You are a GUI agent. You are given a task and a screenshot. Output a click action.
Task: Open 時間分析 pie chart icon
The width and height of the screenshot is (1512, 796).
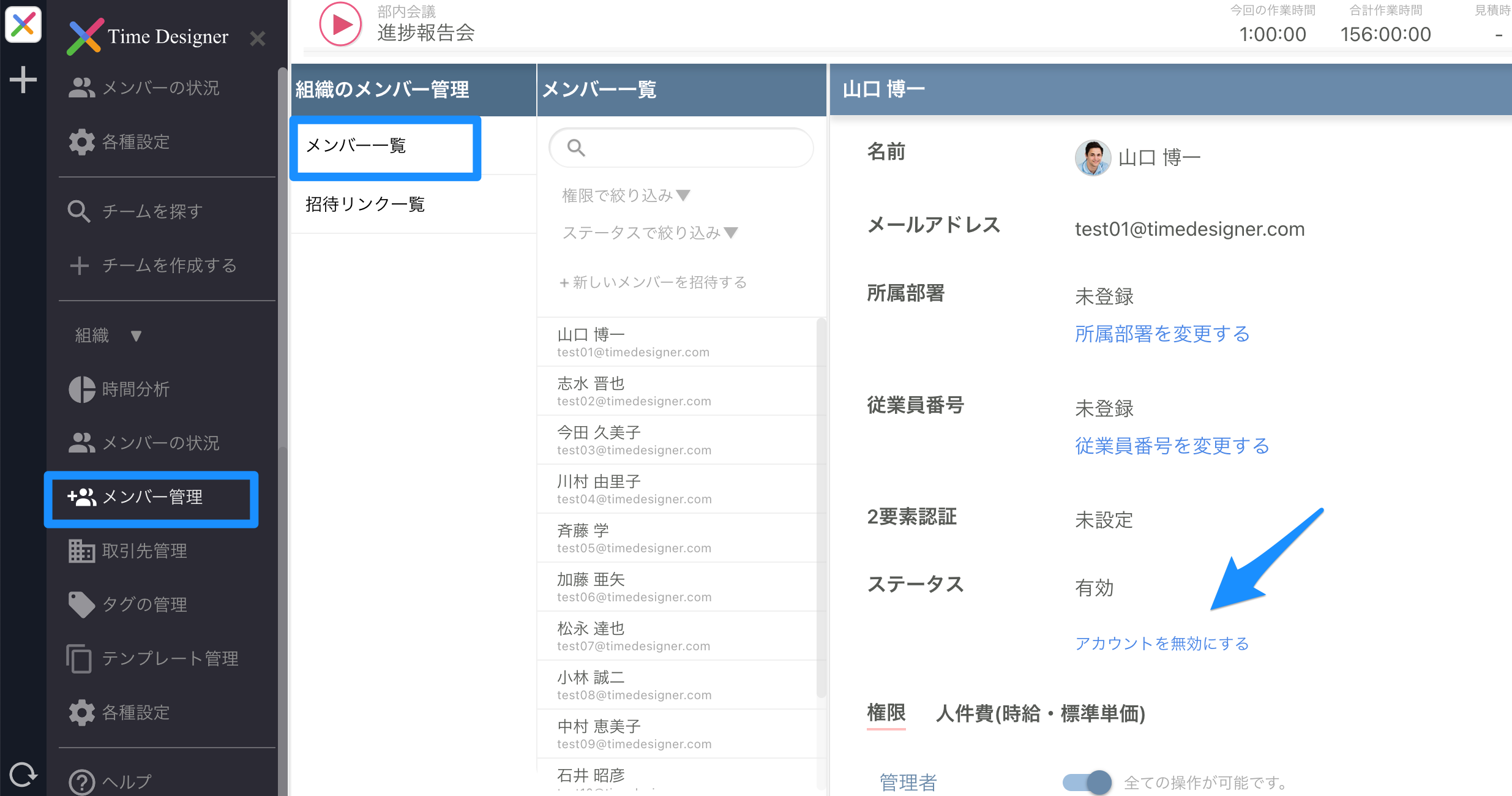point(84,389)
